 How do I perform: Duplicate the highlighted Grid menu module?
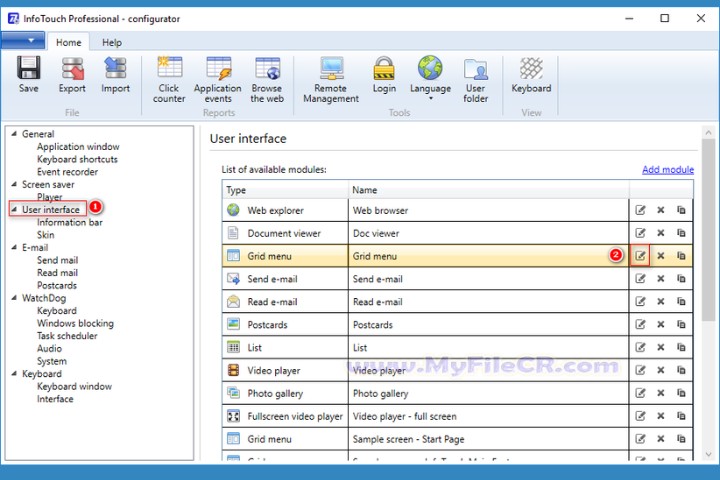[x=681, y=255]
